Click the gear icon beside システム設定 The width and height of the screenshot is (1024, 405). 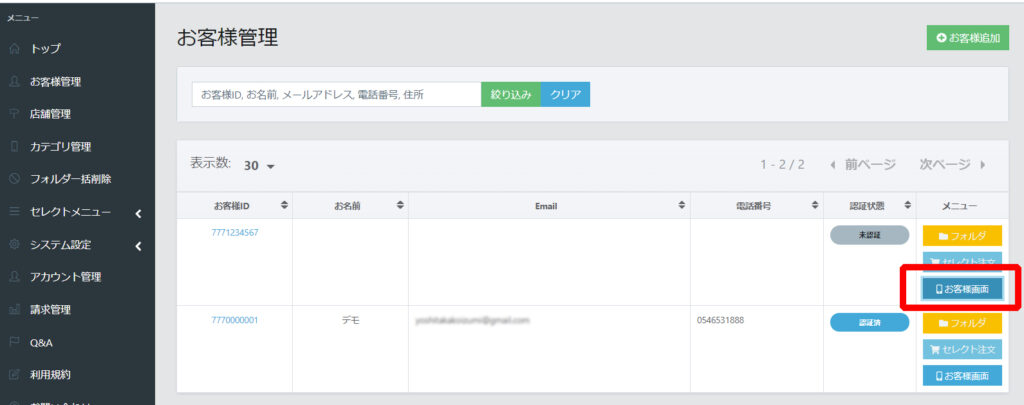coord(14,245)
